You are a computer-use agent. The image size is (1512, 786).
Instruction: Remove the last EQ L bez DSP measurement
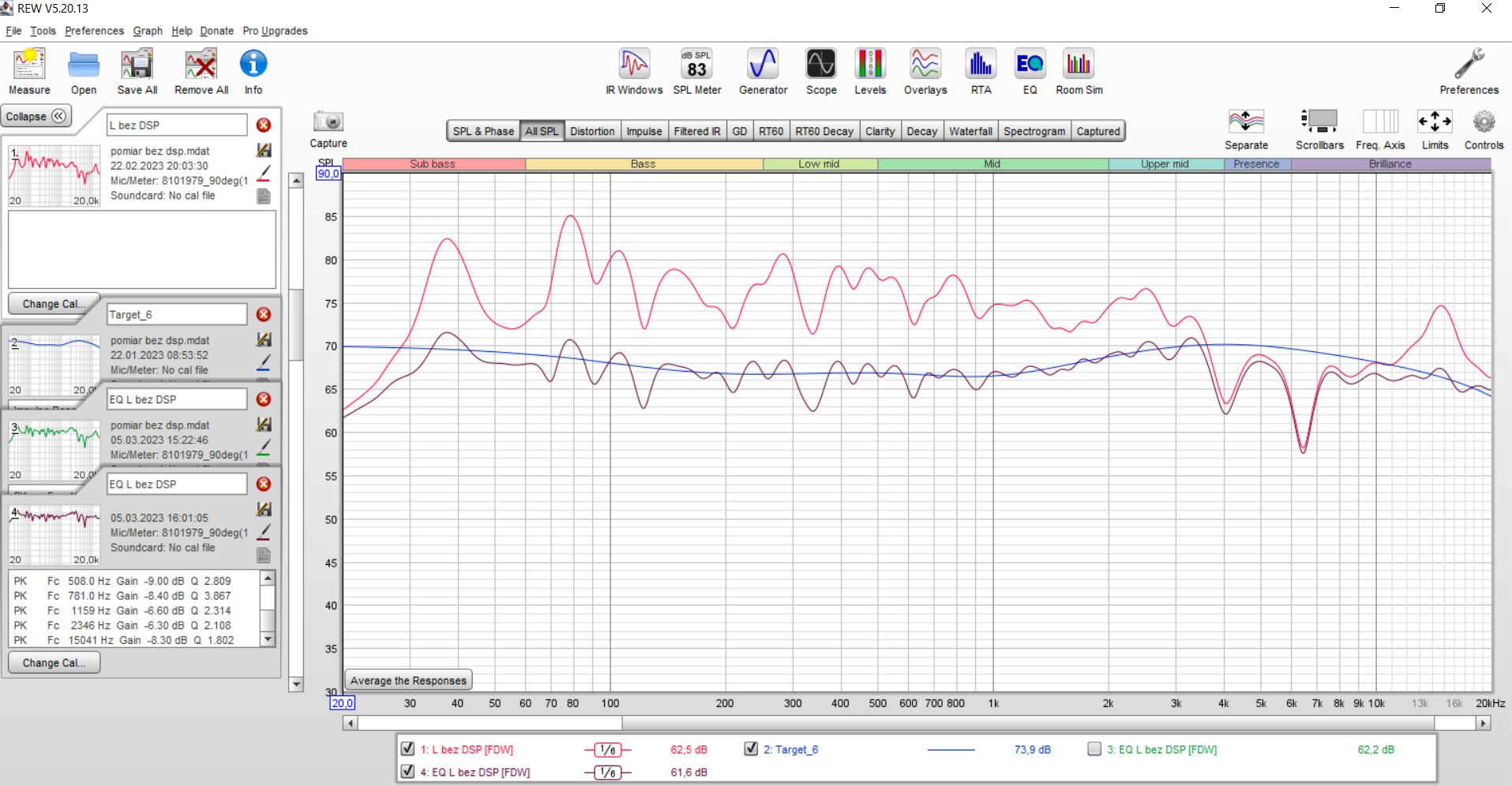pos(264,484)
